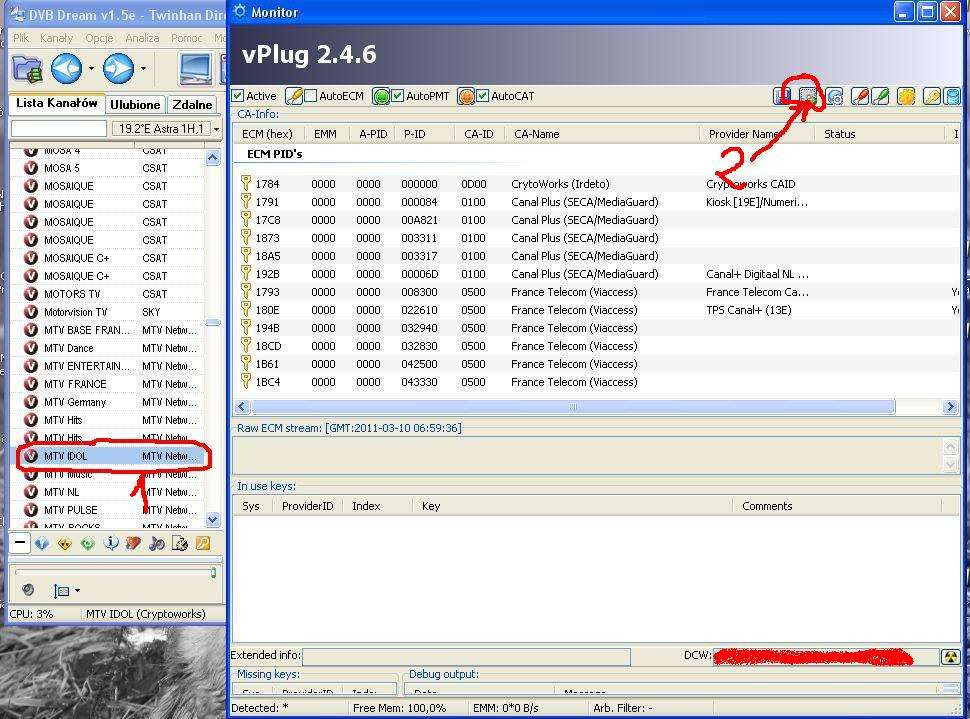
Task: Open the dropdown arrow beside back button
Action: click(92, 69)
